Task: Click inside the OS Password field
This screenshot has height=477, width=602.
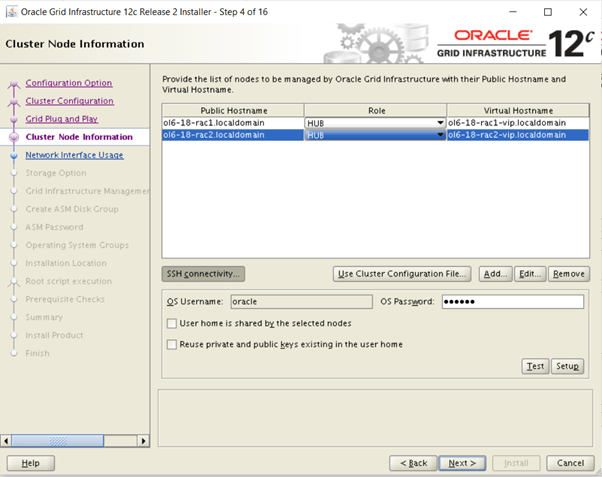Action: click(x=510, y=301)
